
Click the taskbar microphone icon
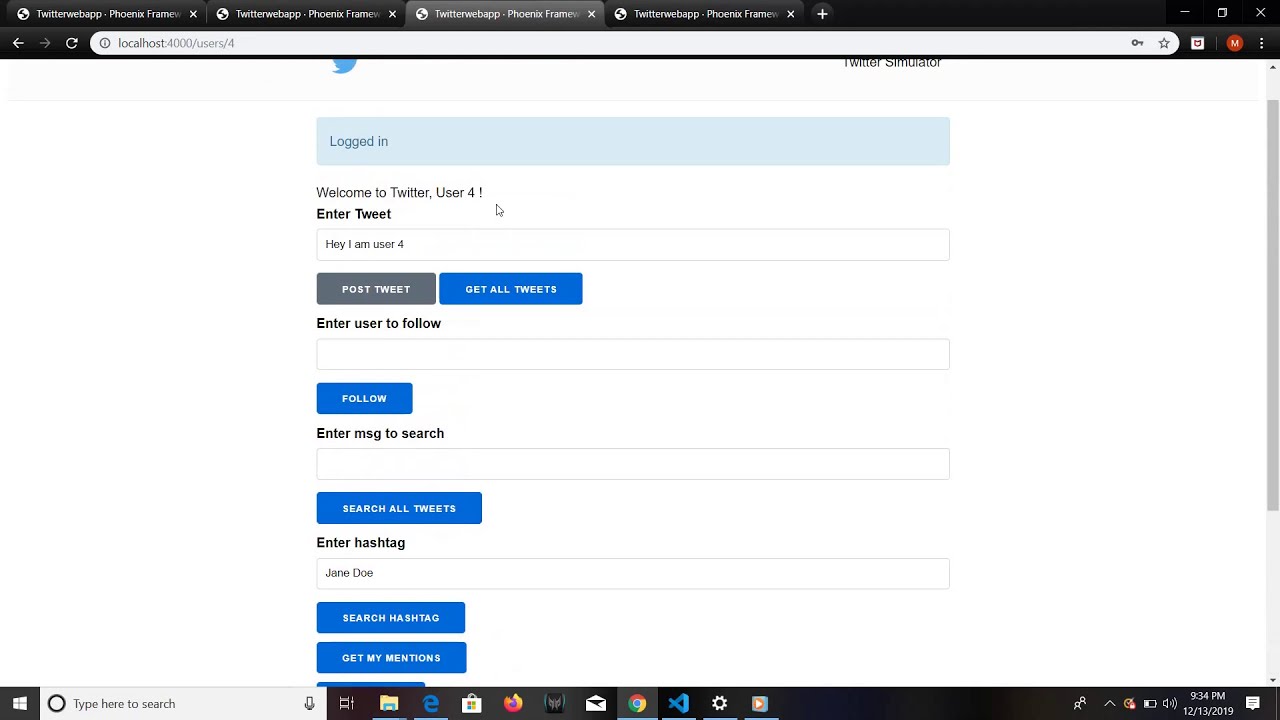[x=309, y=704]
